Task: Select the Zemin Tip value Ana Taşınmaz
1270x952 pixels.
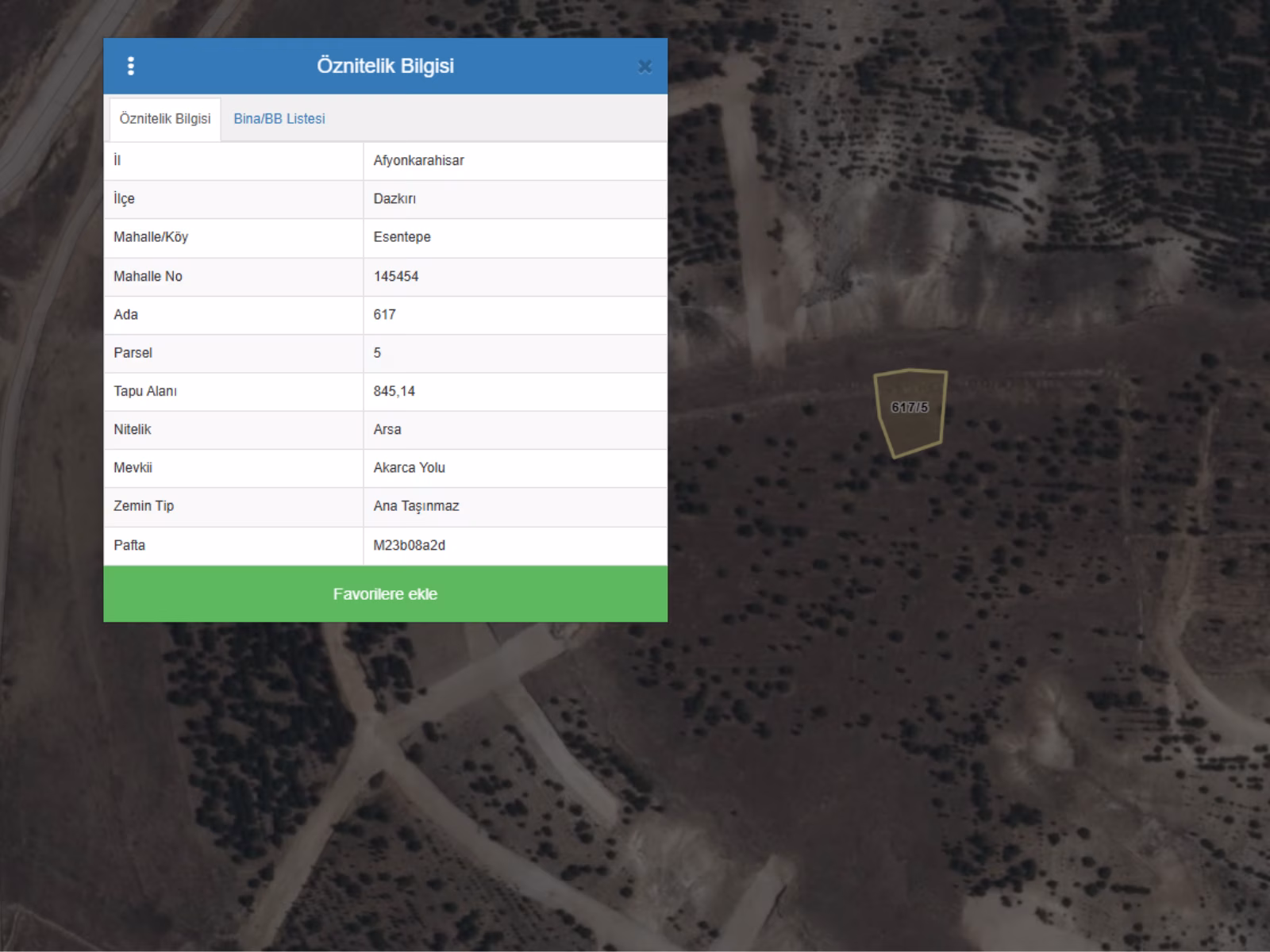Action: pos(416,506)
